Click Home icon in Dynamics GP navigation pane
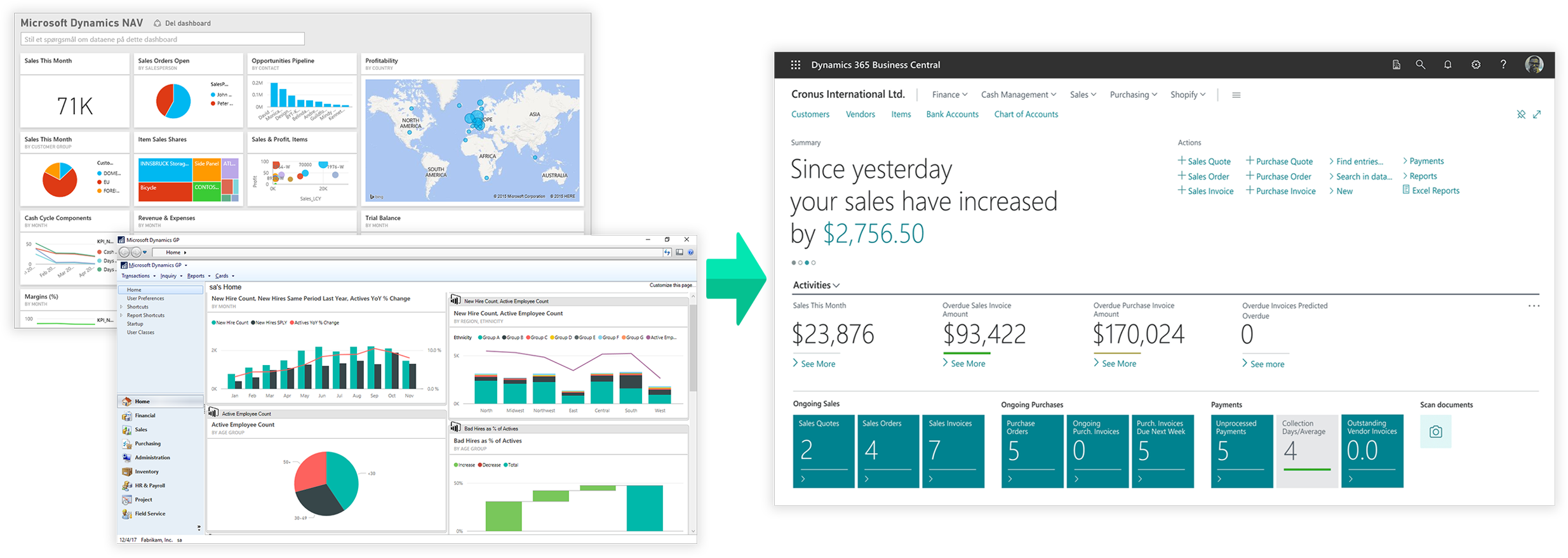The height and width of the screenshot is (558, 1568). point(127,401)
